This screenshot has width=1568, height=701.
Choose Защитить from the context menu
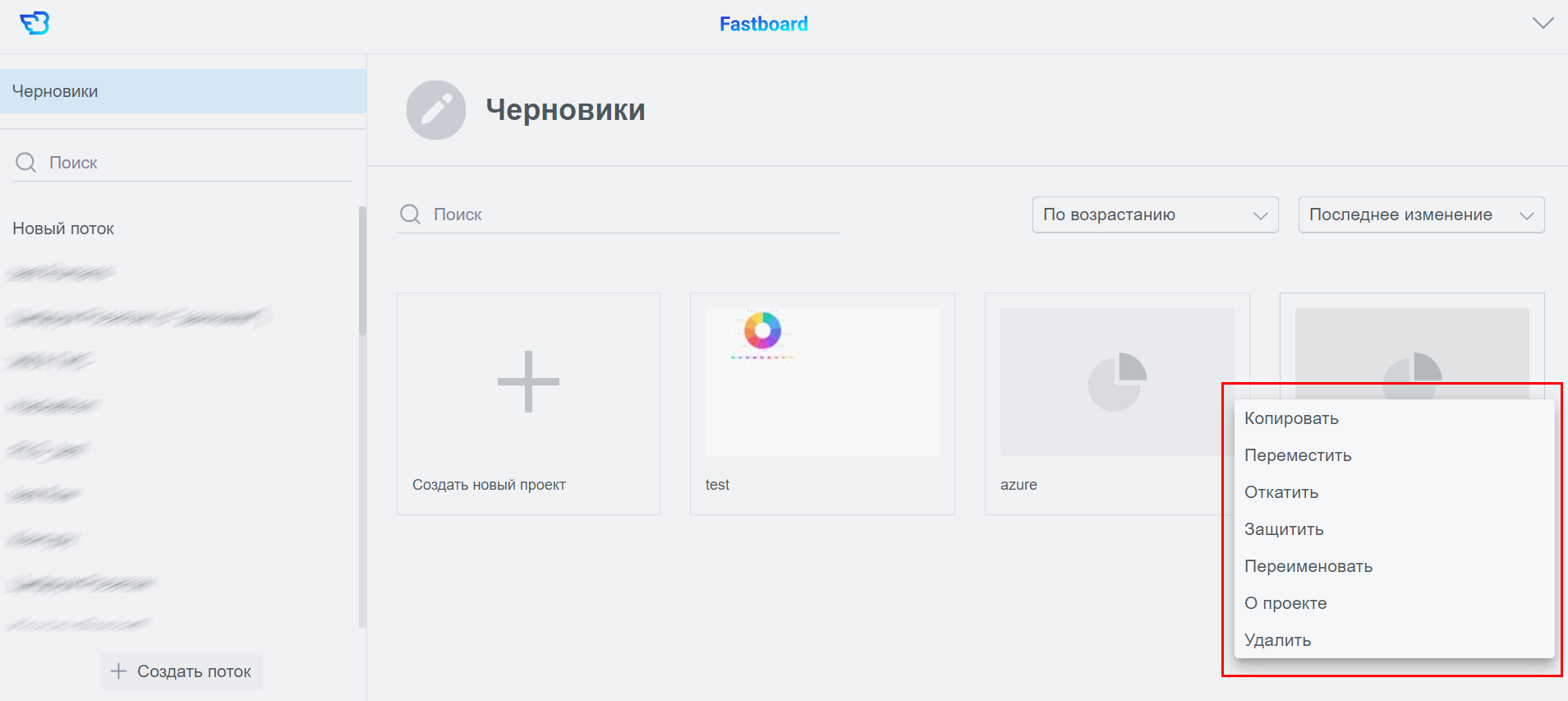[x=1284, y=529]
